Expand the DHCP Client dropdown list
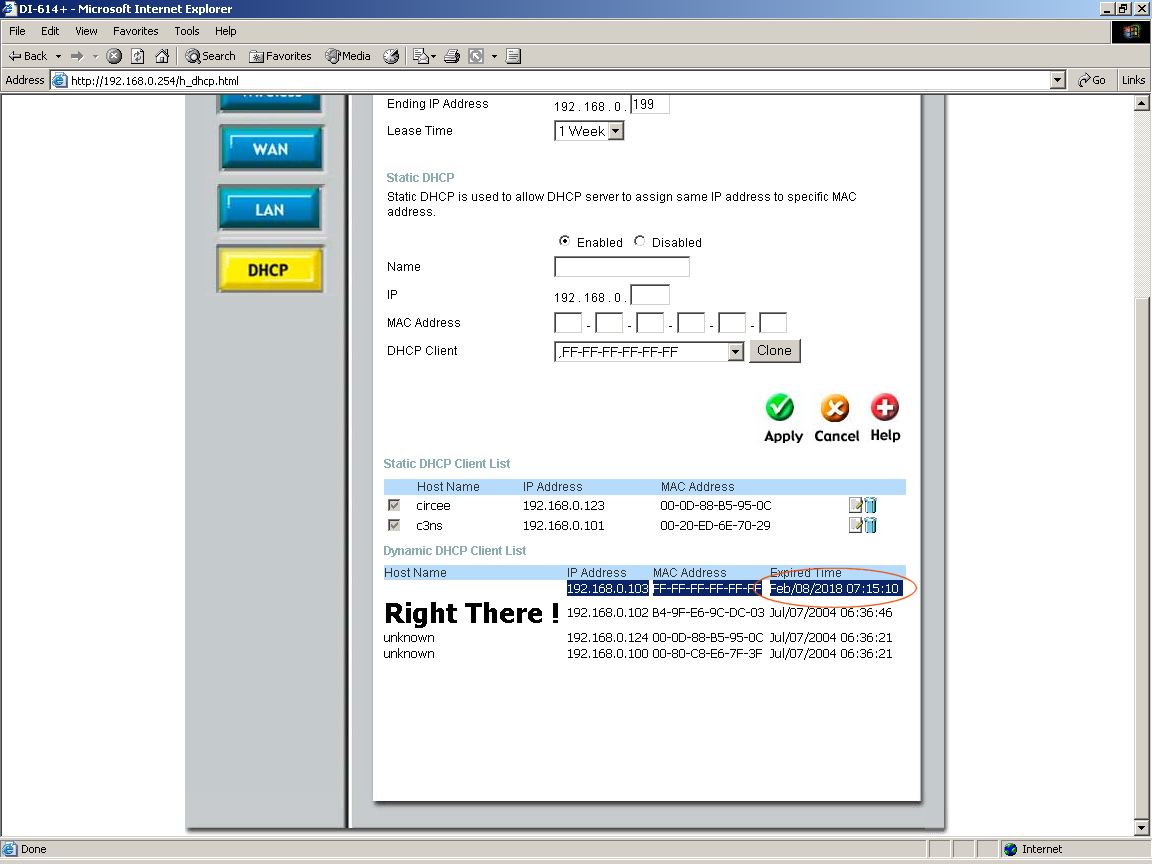The height and width of the screenshot is (864, 1152). pos(735,351)
